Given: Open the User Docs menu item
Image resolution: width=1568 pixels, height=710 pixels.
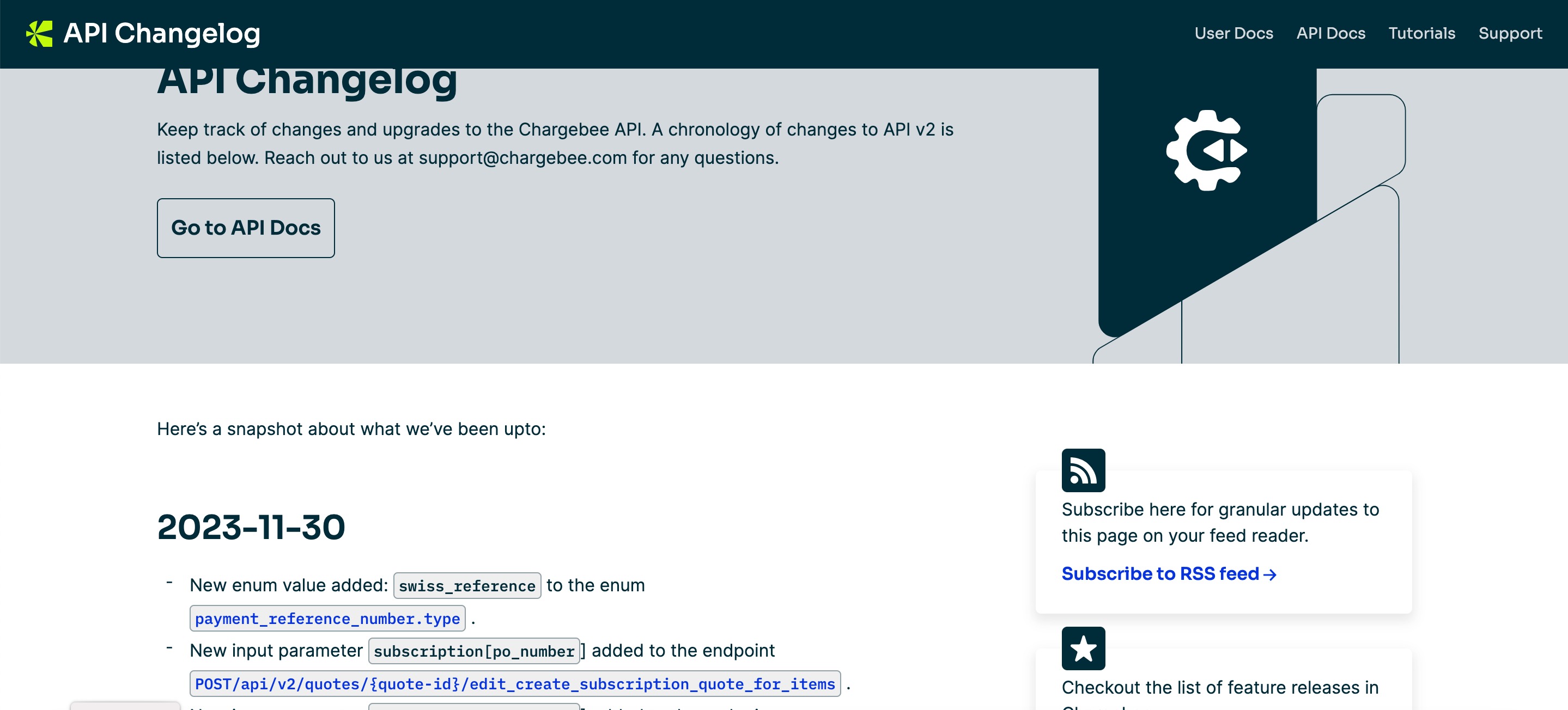Looking at the screenshot, I should [x=1233, y=33].
